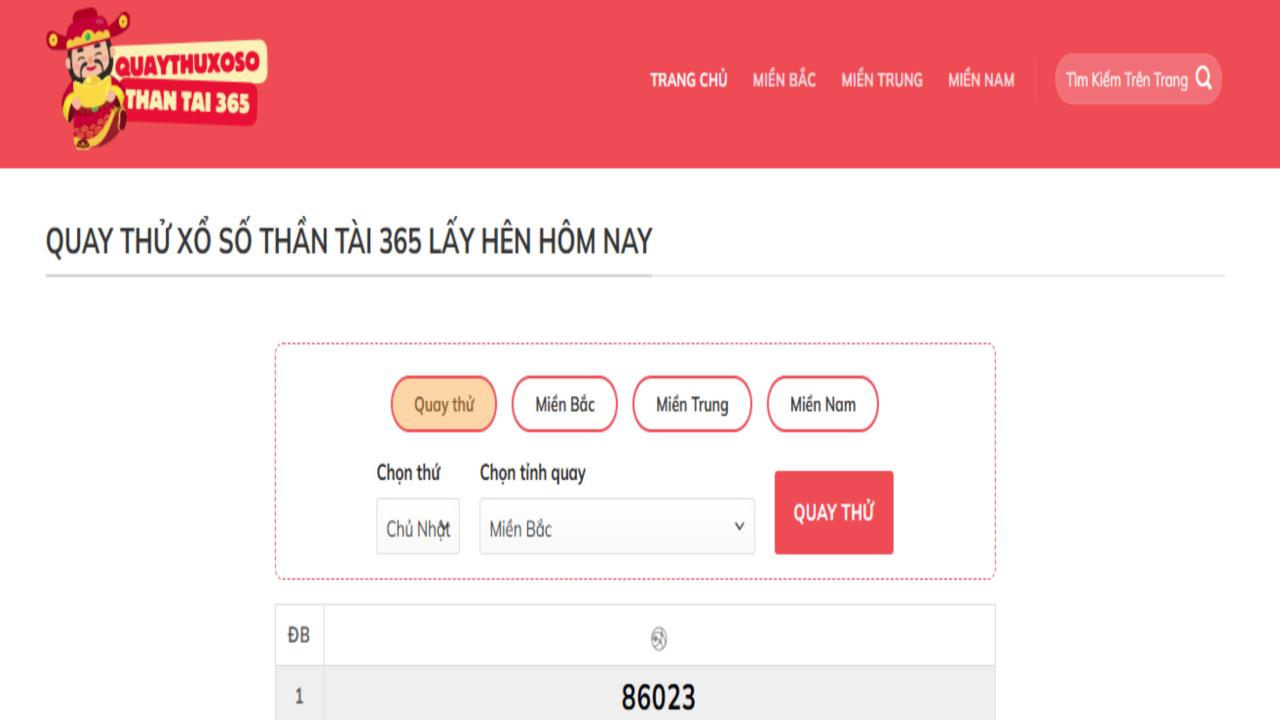Click the Than Tai 365 mascot logo

coord(155,81)
